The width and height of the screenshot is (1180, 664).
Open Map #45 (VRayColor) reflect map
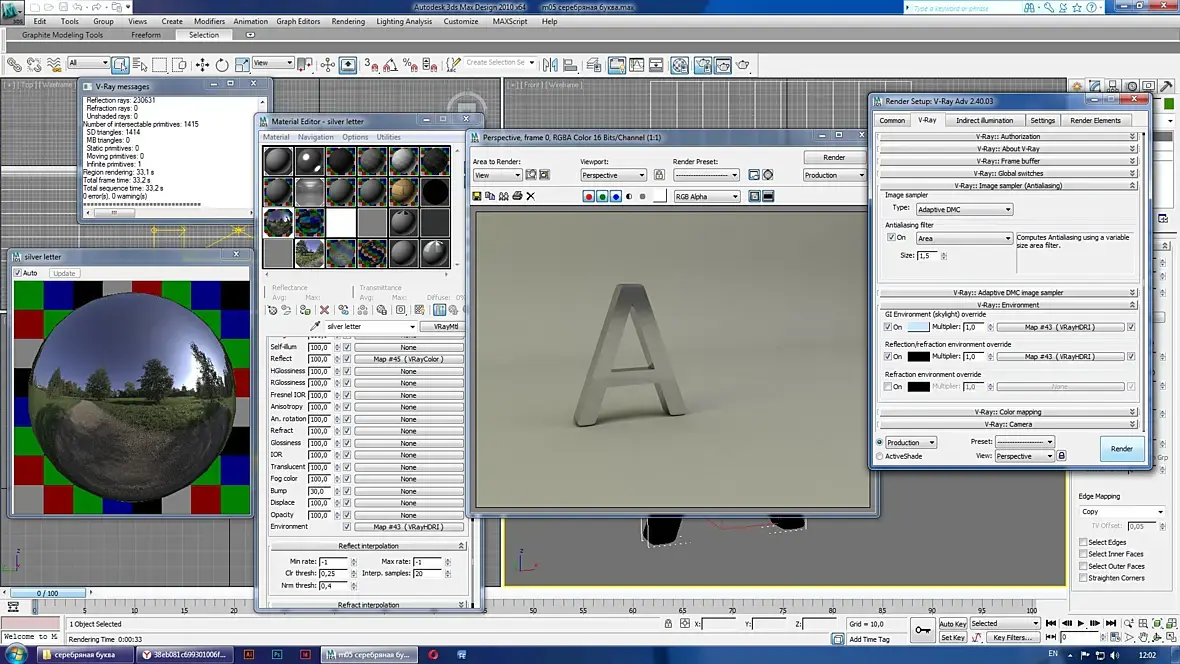click(408, 359)
